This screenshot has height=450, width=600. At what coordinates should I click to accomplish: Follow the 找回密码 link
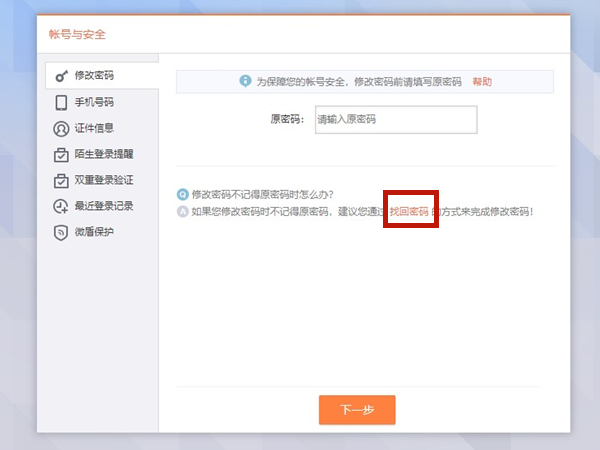[410, 211]
